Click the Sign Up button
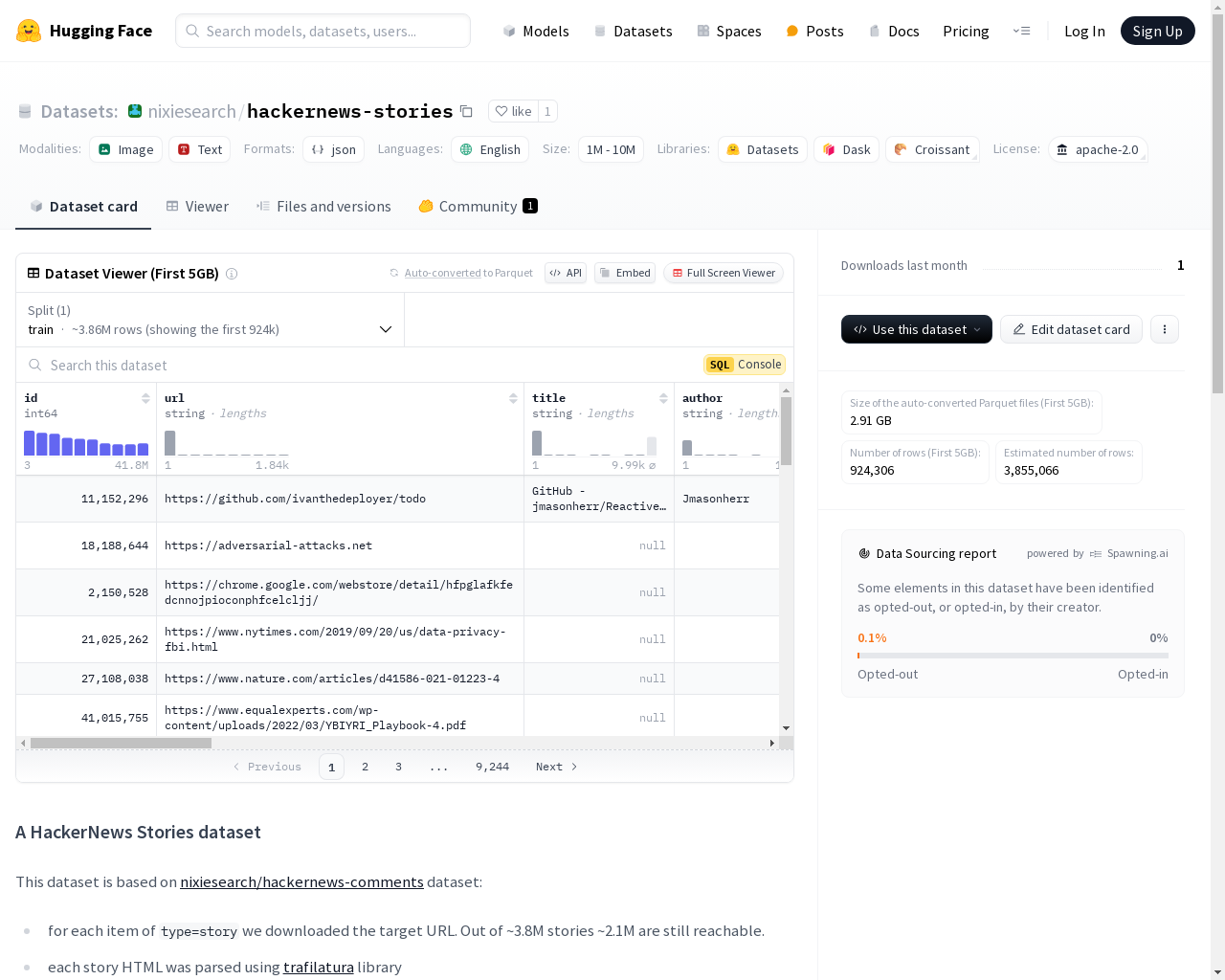 point(1157,31)
